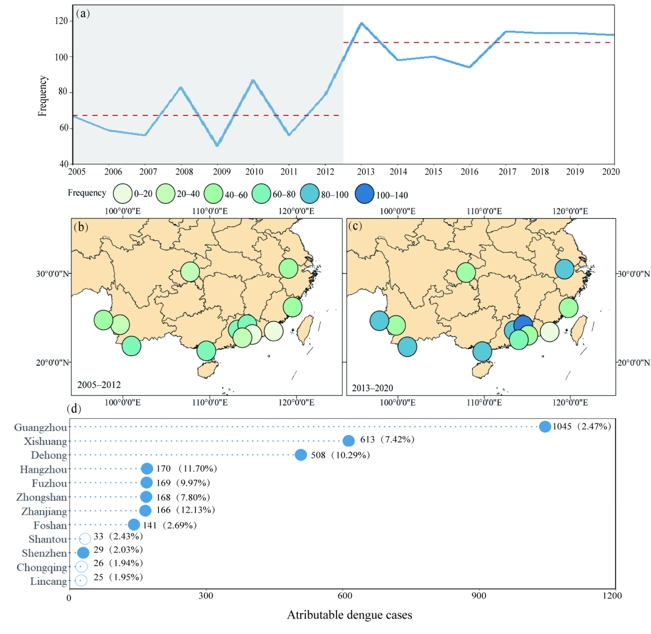Click the Zhanjiang 166 data dot
This screenshot has width=651, height=634.
tap(145, 511)
